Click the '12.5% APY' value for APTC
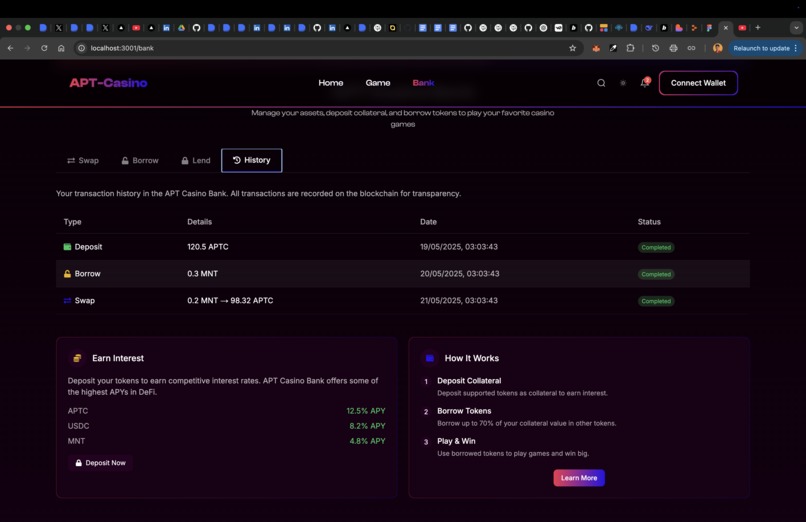The width and height of the screenshot is (806, 522). 365,411
